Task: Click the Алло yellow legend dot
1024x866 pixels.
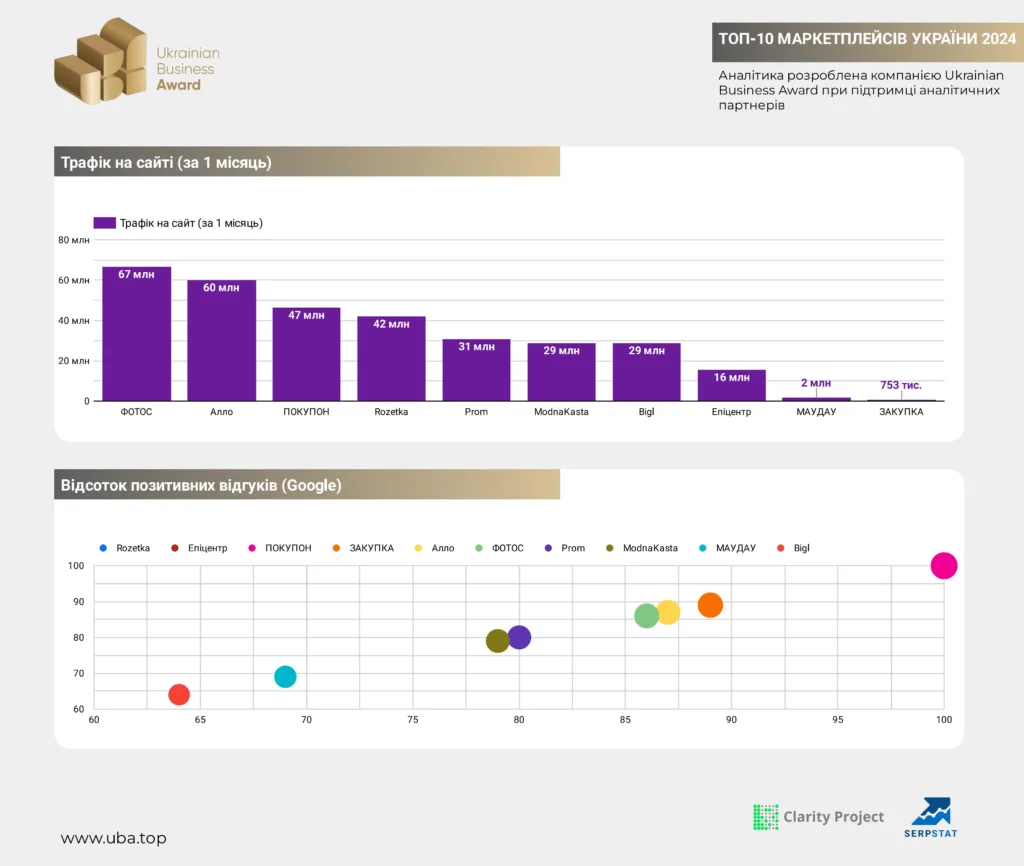Action: 419,548
